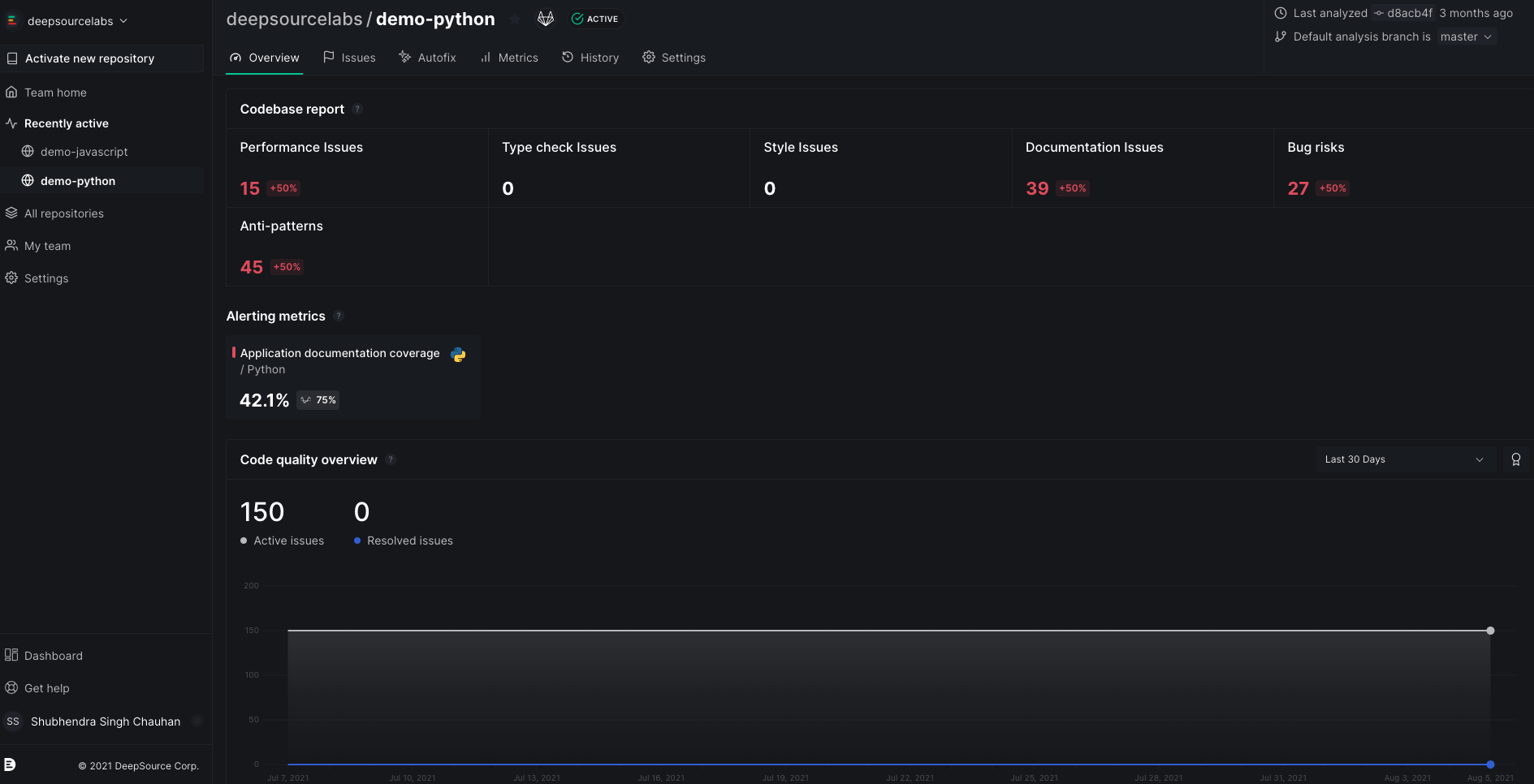Viewport: 1534px width, 784px height.
Task: Click the Get help icon
Action: [11, 687]
